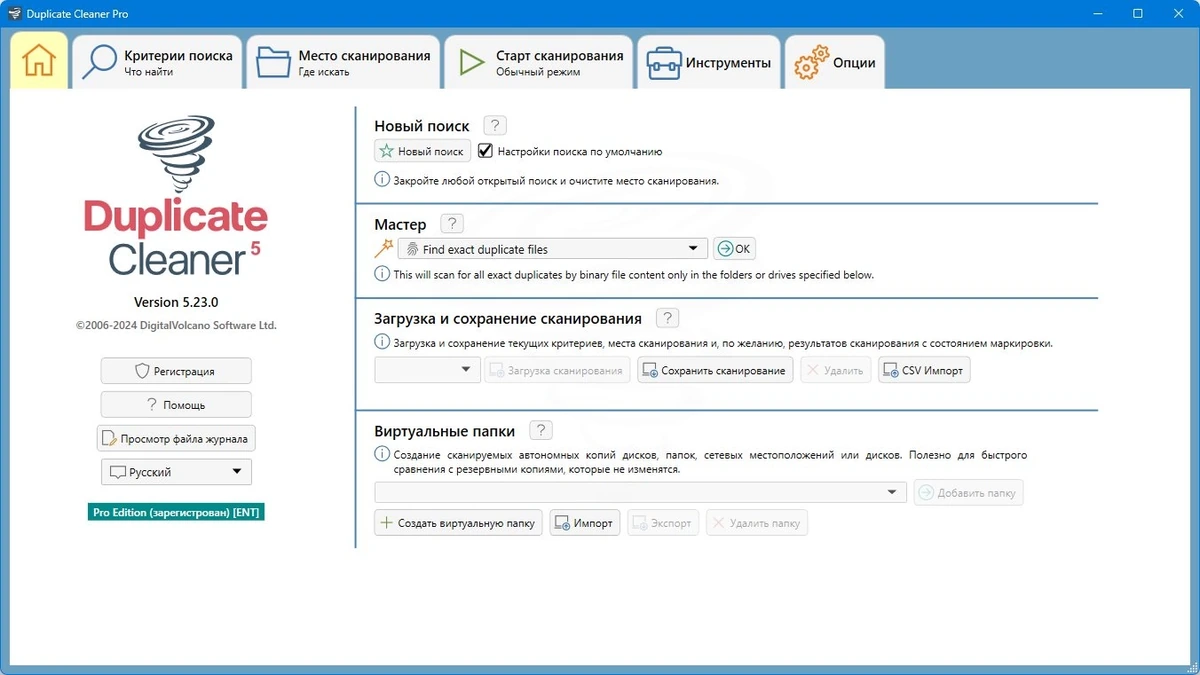Open the Русский language dropdown
Viewport: 1200px width, 675px height.
(x=176, y=472)
